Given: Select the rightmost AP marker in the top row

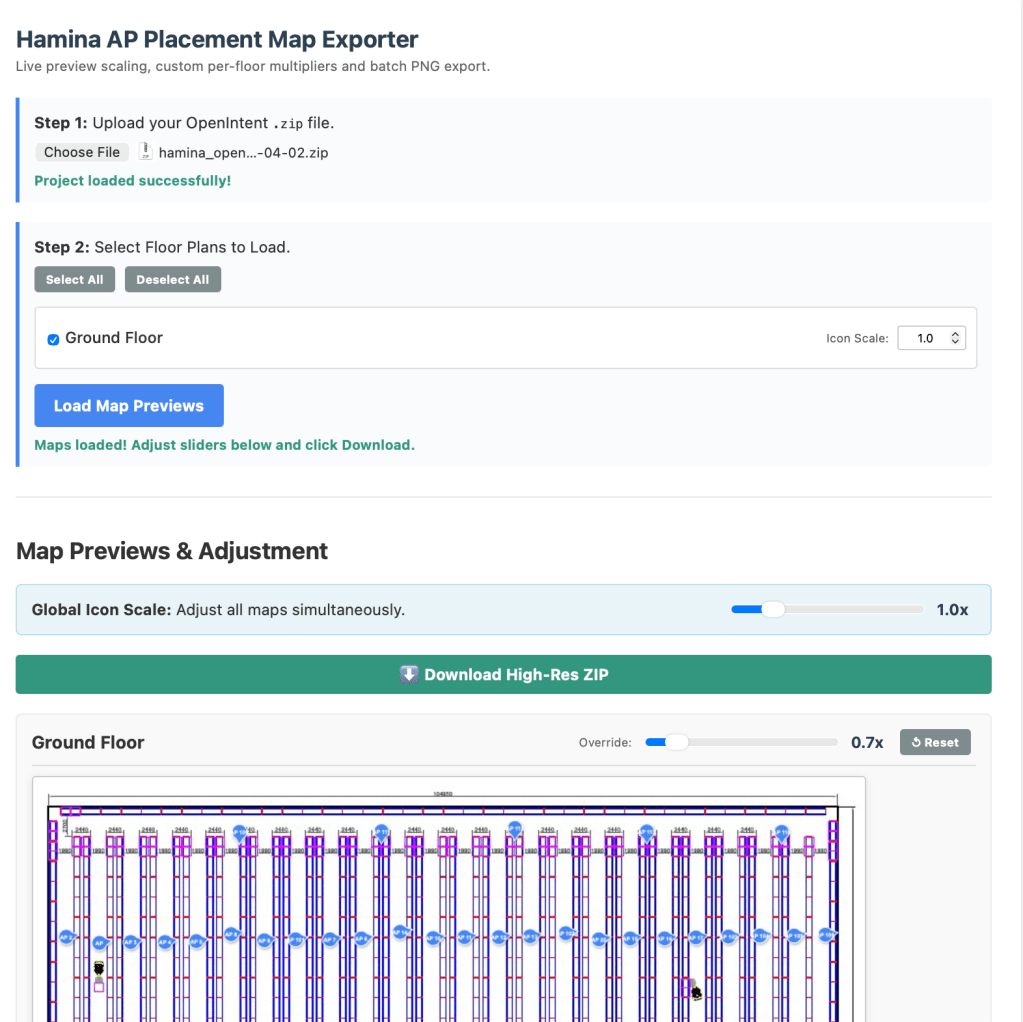Looking at the screenshot, I should pos(781,832).
